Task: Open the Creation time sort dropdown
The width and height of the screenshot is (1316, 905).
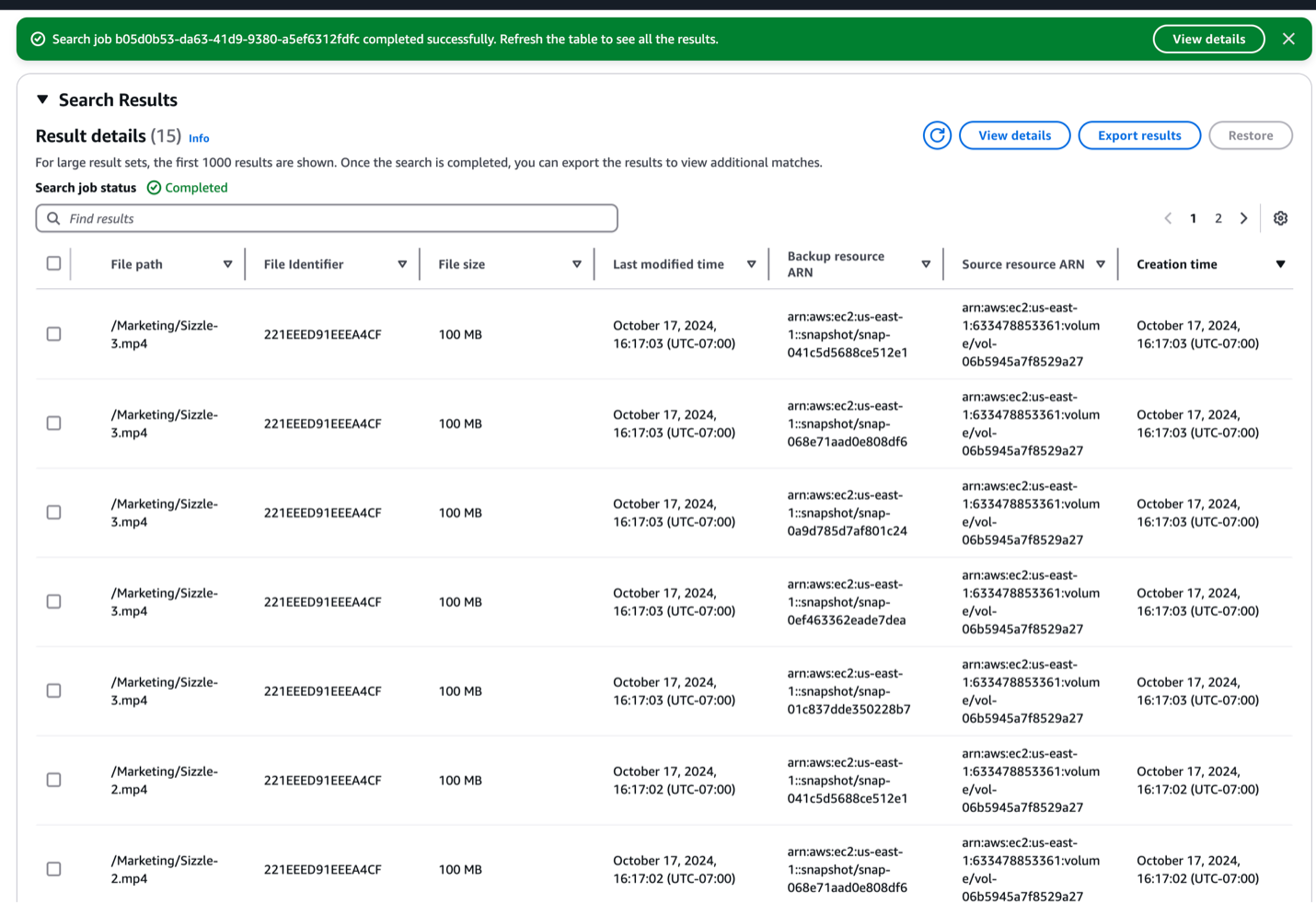Action: tap(1281, 263)
